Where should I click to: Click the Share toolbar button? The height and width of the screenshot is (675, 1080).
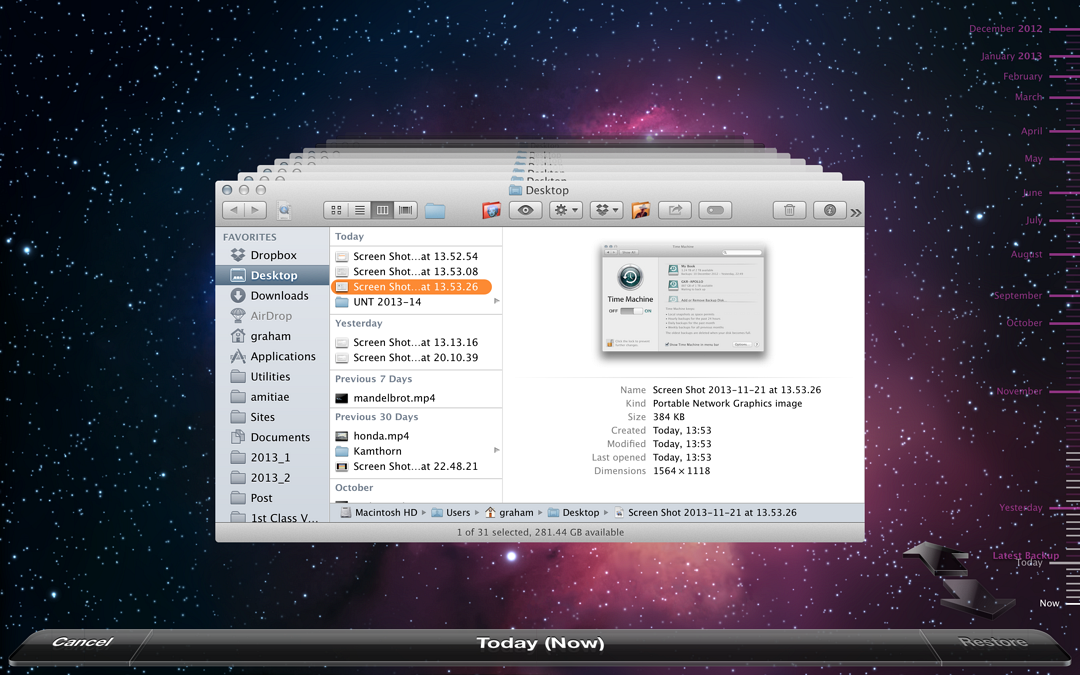coord(675,210)
